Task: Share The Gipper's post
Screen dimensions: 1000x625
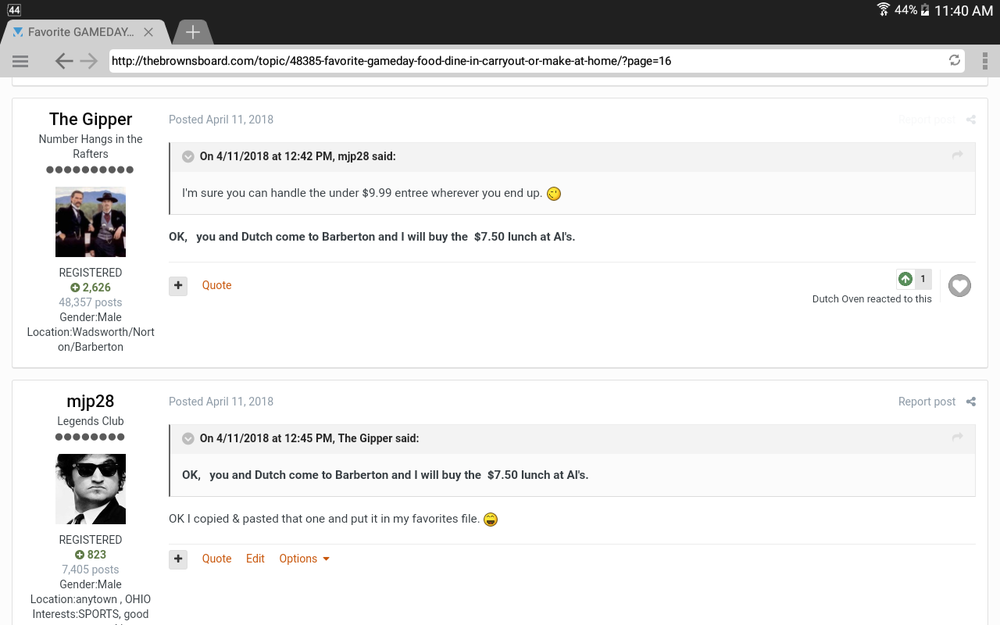Action: [971, 120]
